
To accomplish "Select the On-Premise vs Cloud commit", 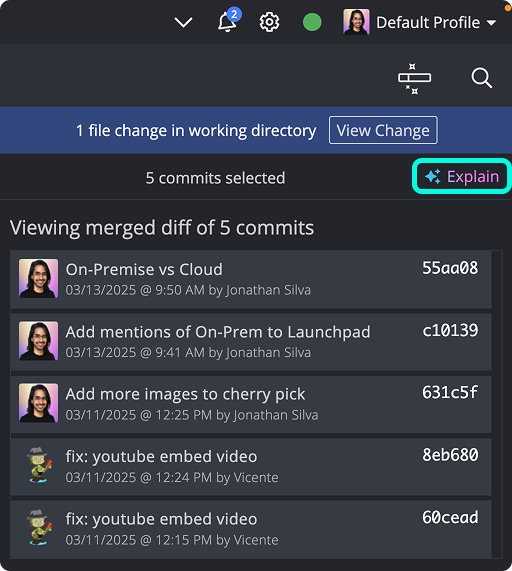I will [251, 279].
